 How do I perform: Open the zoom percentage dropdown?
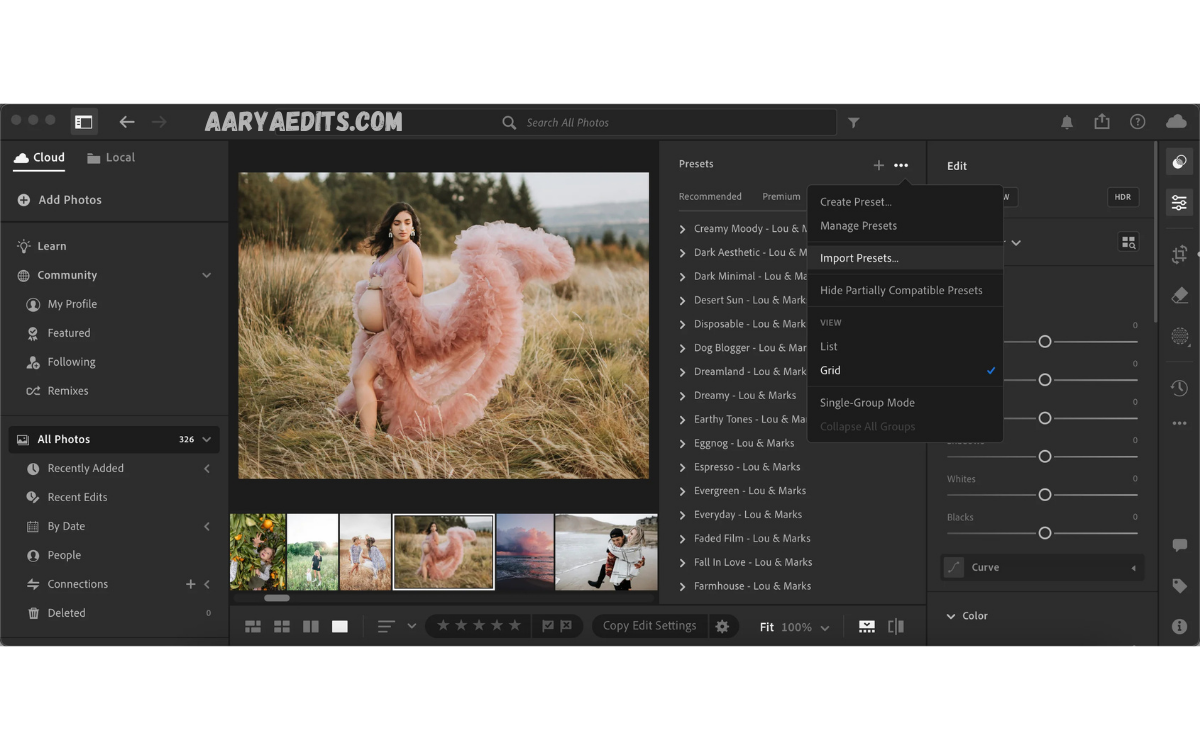click(825, 628)
